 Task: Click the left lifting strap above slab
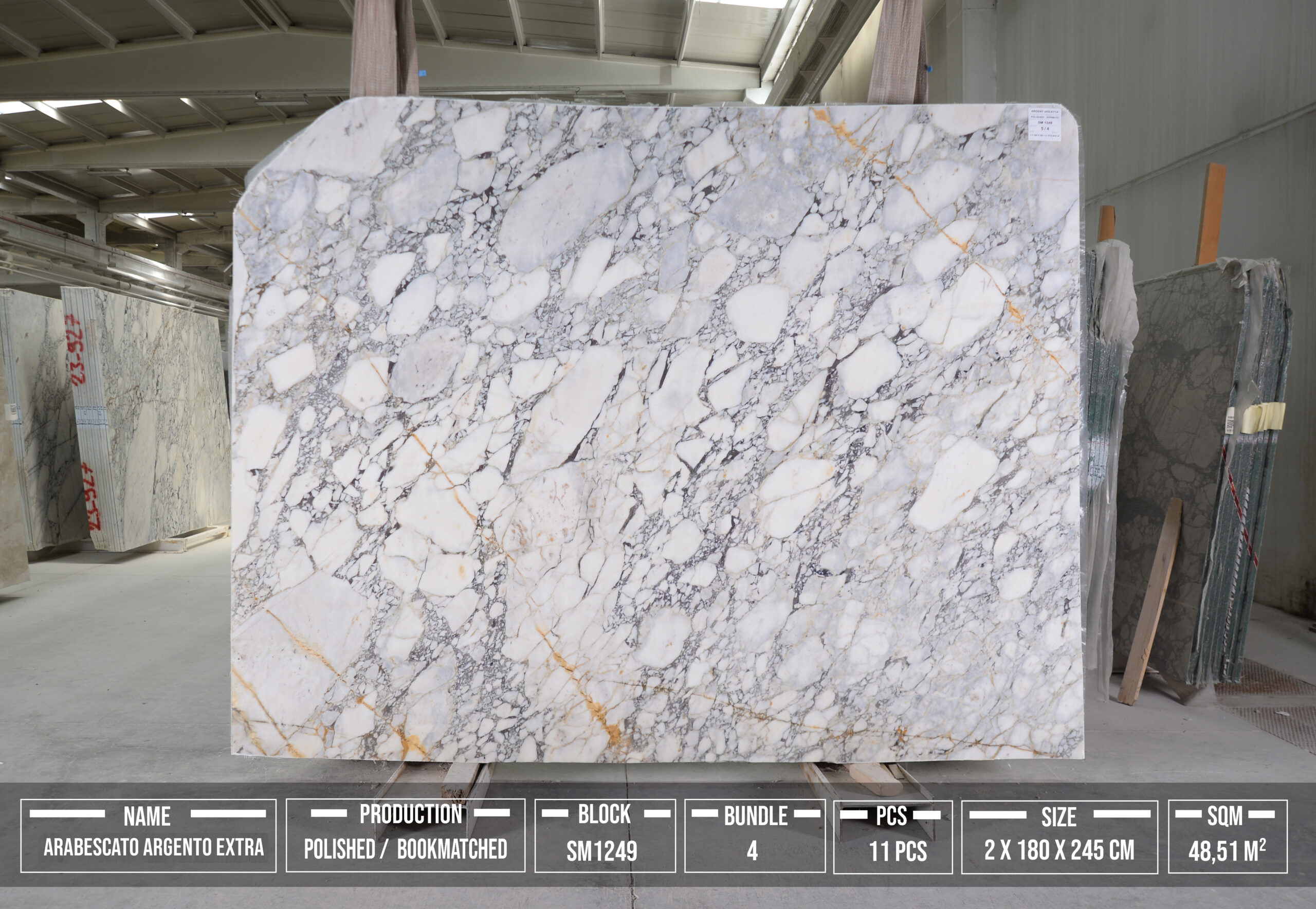[383, 48]
